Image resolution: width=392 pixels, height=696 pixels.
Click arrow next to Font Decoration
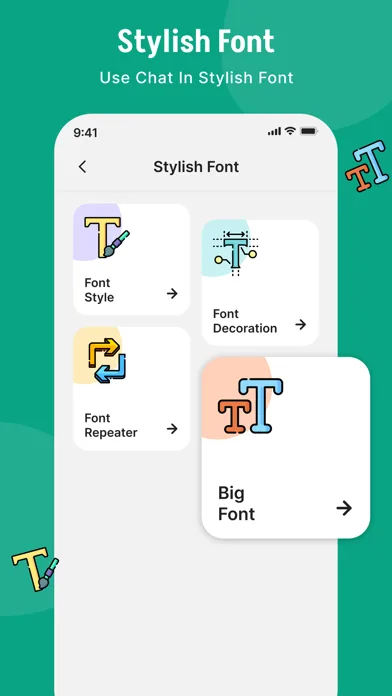tap(301, 324)
